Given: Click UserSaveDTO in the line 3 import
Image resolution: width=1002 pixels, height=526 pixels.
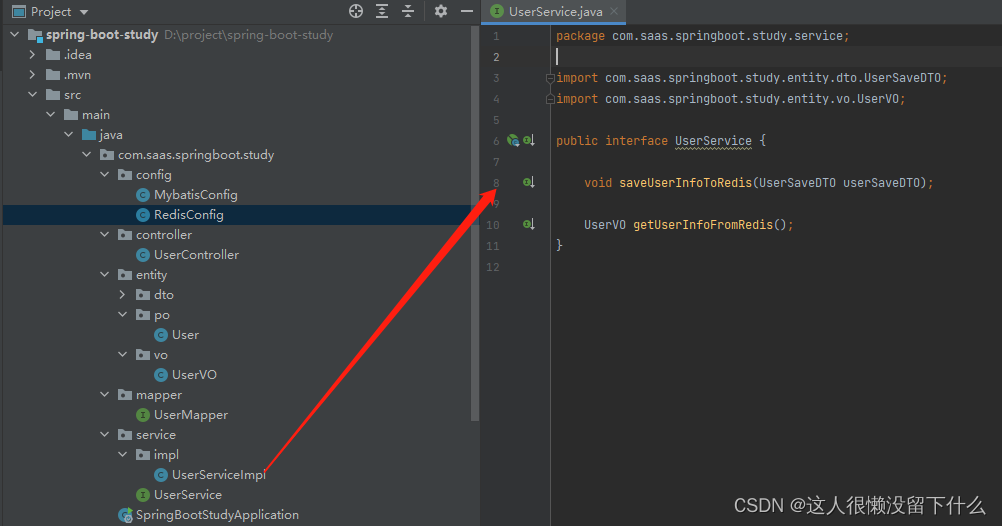Looking at the screenshot, I should tap(902, 78).
